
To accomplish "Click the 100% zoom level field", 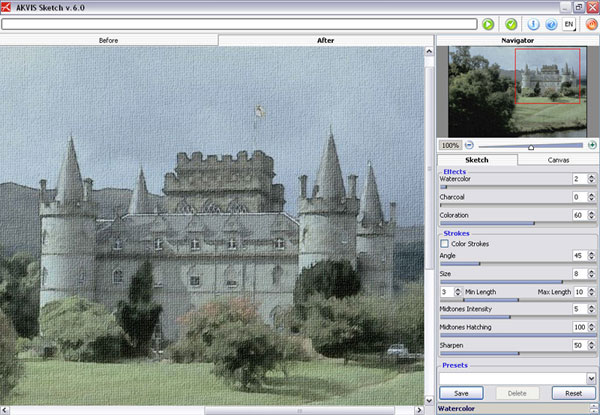I will click(x=450, y=145).
